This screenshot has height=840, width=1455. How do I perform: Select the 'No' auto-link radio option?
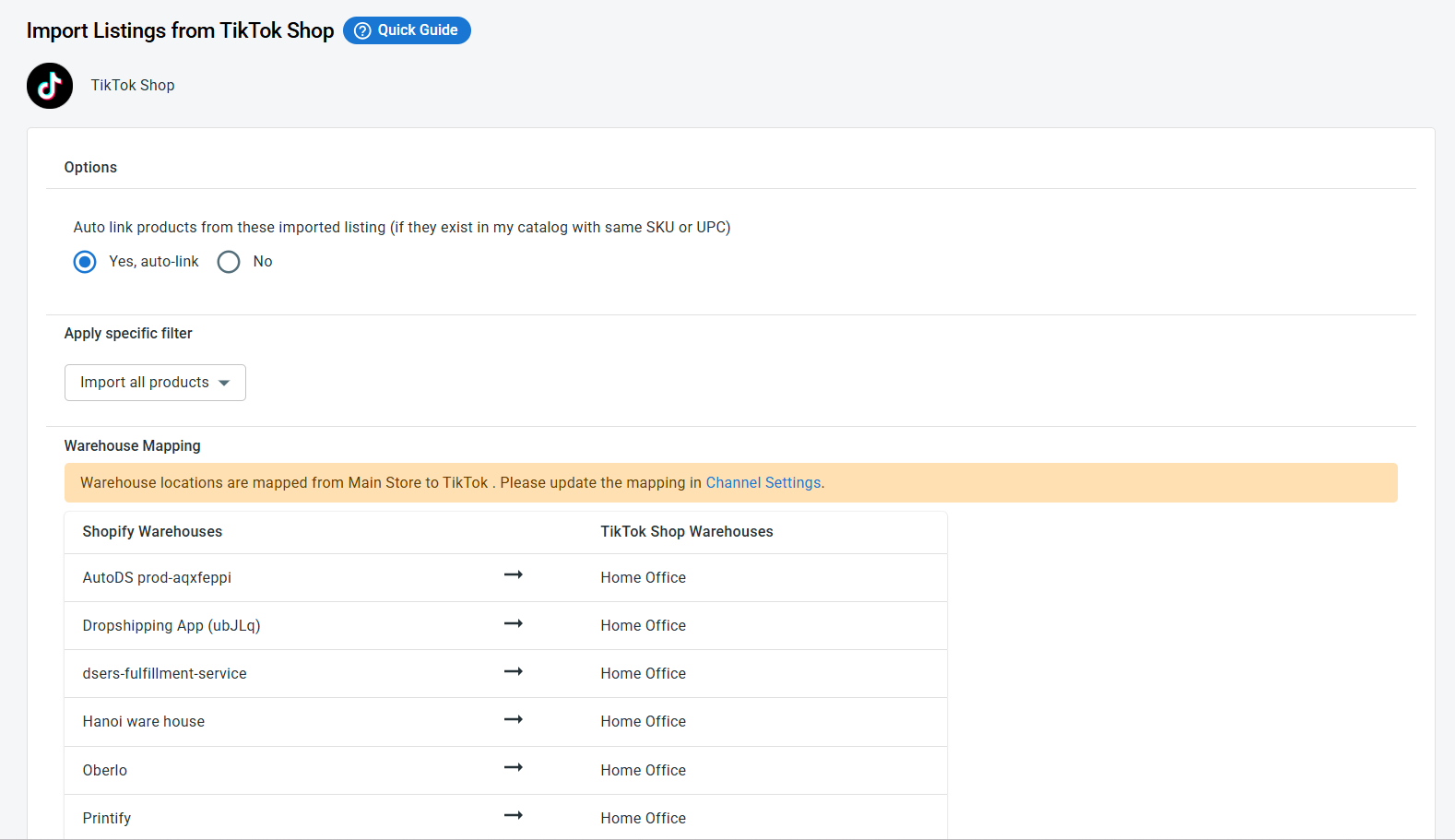pyautogui.click(x=229, y=262)
